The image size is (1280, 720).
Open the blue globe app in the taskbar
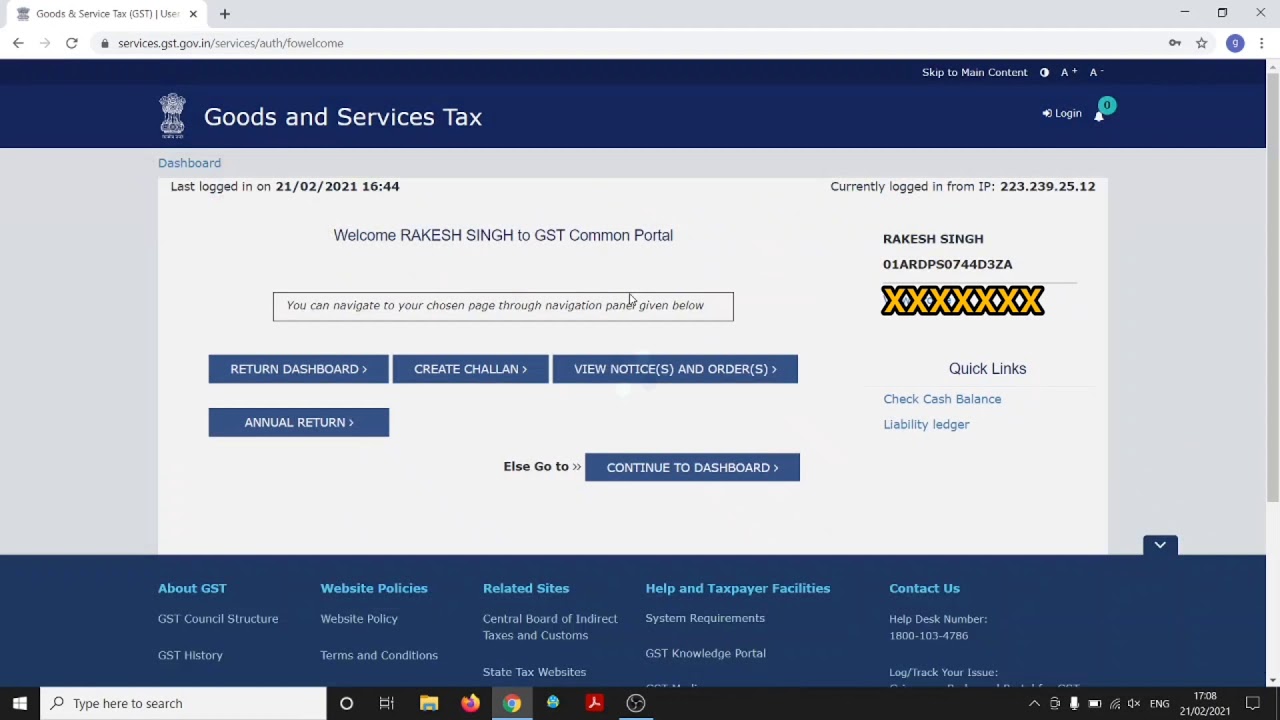pos(553,703)
